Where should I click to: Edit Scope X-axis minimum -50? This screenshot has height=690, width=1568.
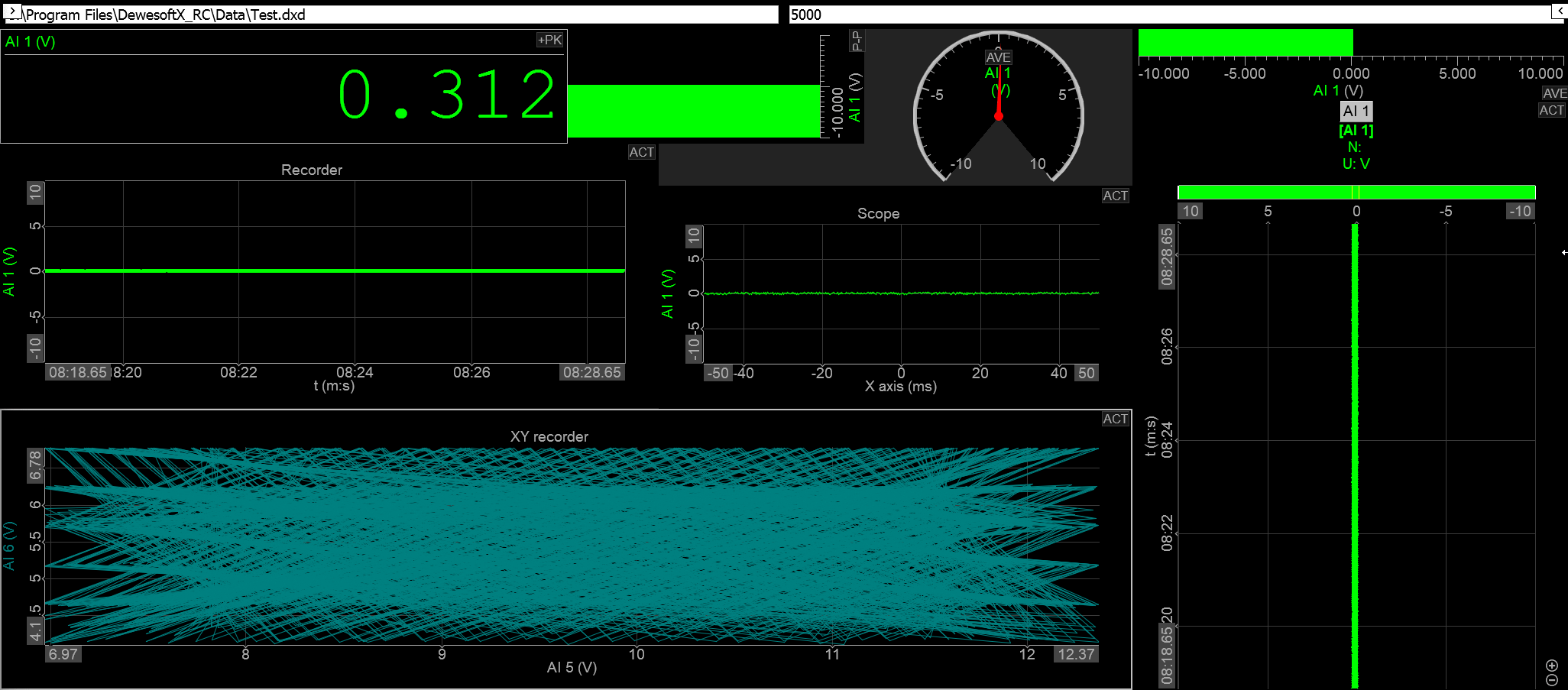[x=718, y=373]
